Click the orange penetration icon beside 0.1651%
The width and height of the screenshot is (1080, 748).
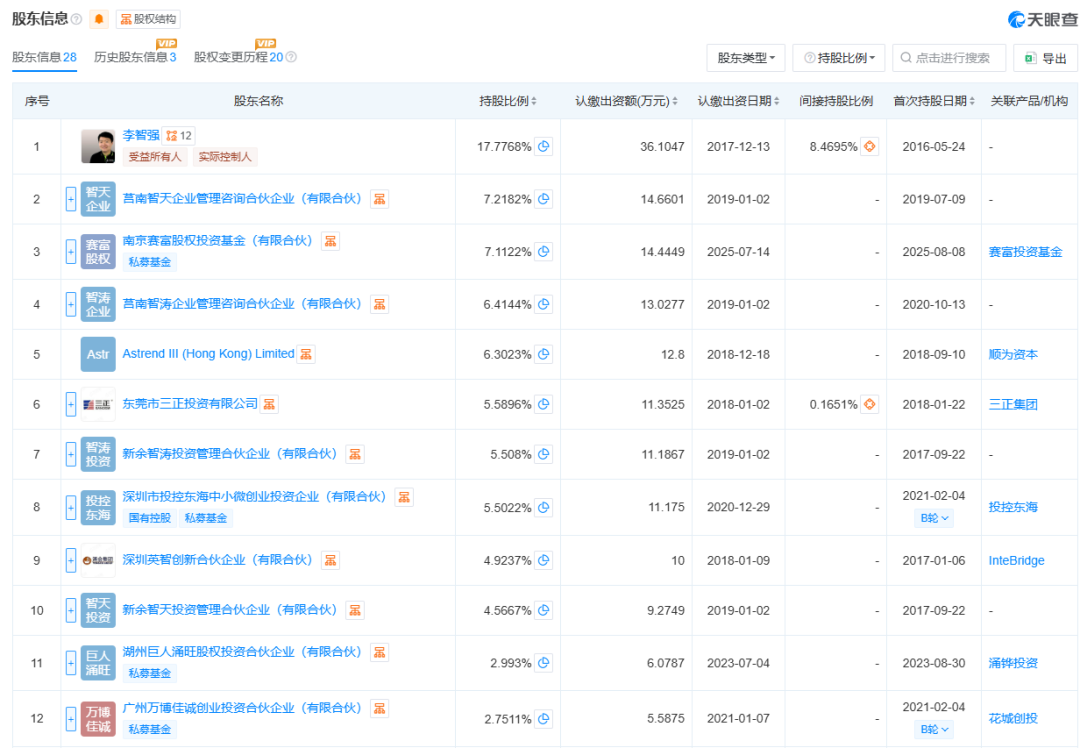[869, 405]
